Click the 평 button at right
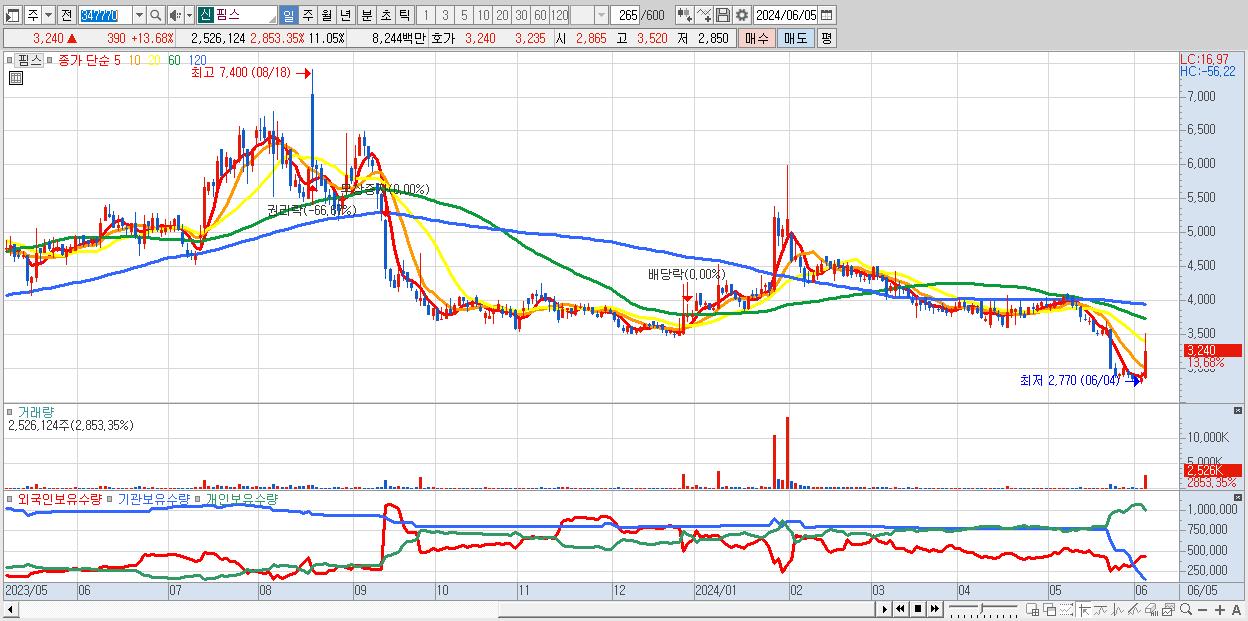Screen dimensions: 1248x621 click(826, 38)
